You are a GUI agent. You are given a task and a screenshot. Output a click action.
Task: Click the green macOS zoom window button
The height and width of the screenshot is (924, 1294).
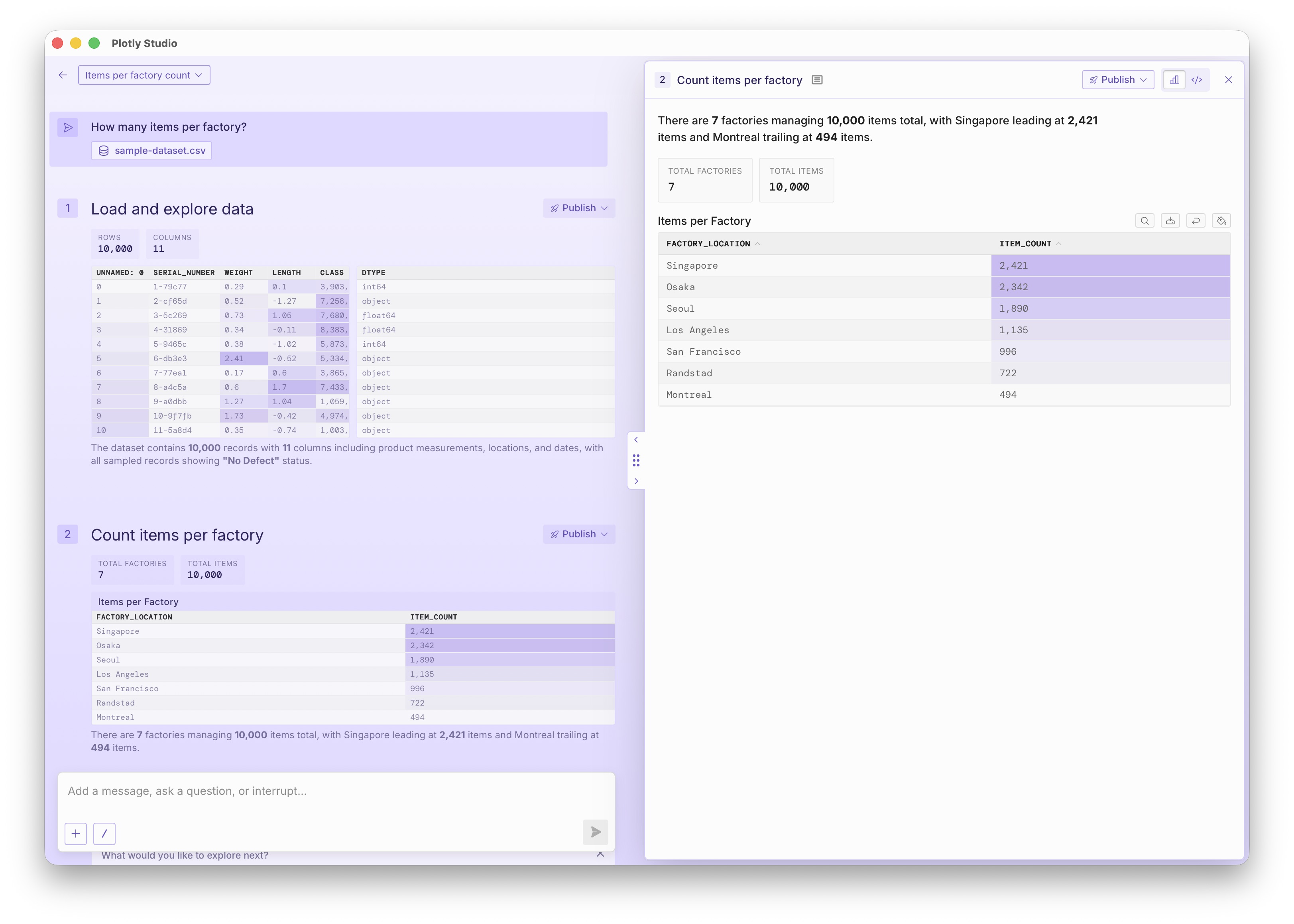94,43
